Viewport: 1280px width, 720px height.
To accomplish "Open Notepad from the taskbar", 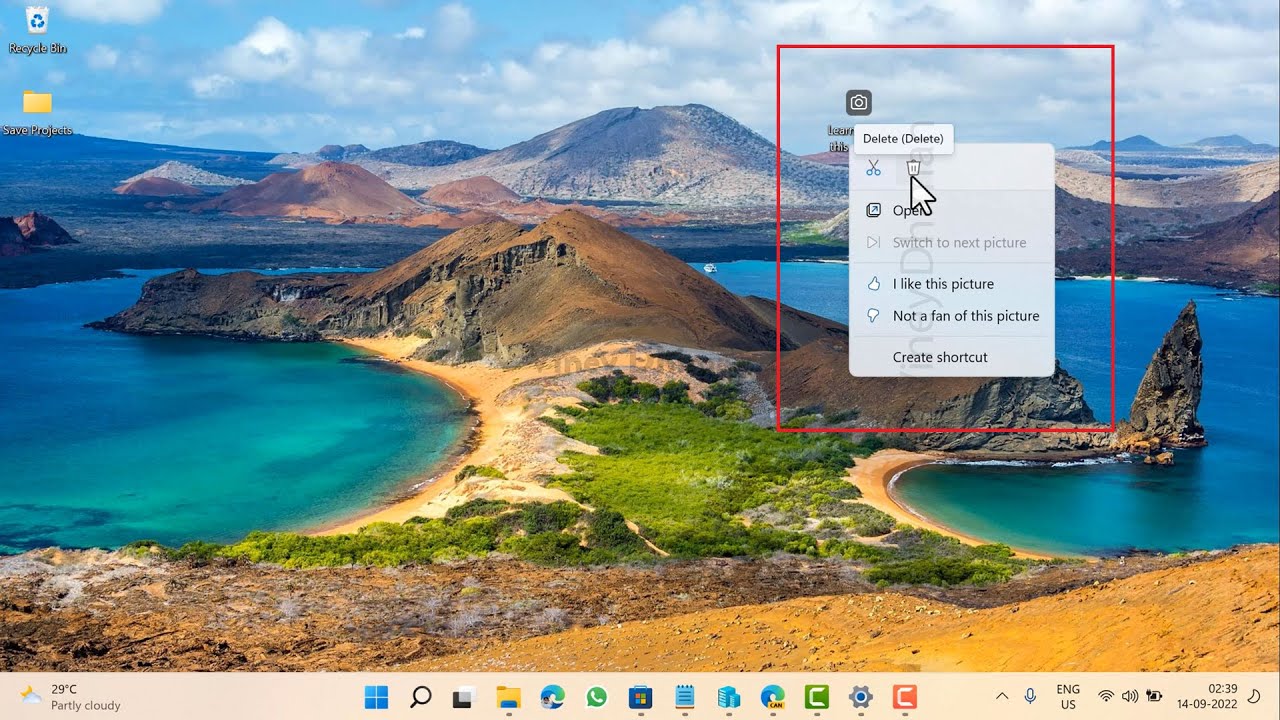I will (685, 697).
